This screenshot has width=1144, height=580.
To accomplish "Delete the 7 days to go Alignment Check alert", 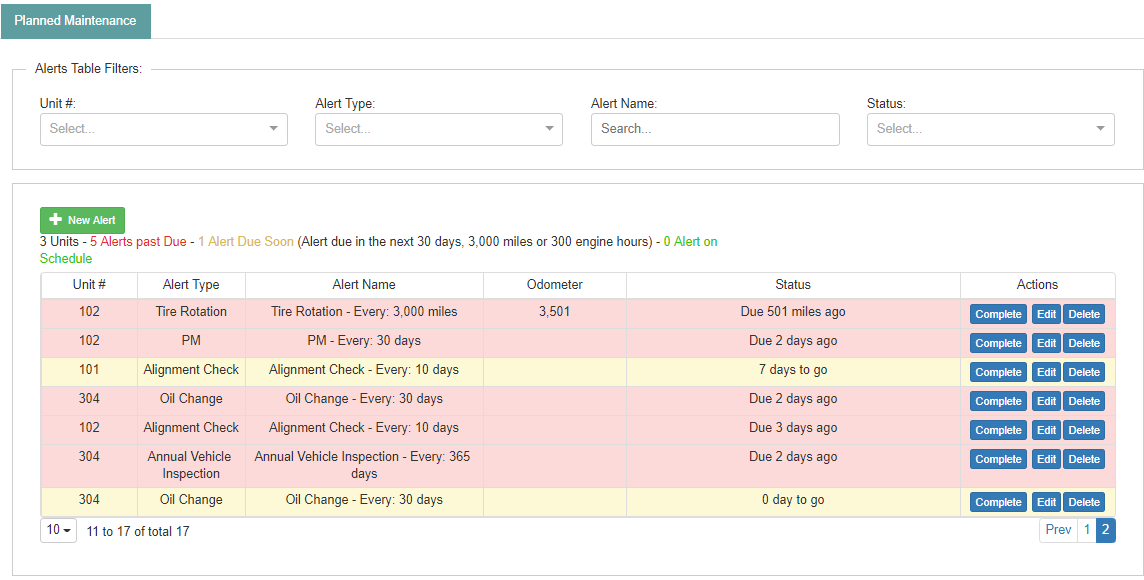I will 1083,372.
